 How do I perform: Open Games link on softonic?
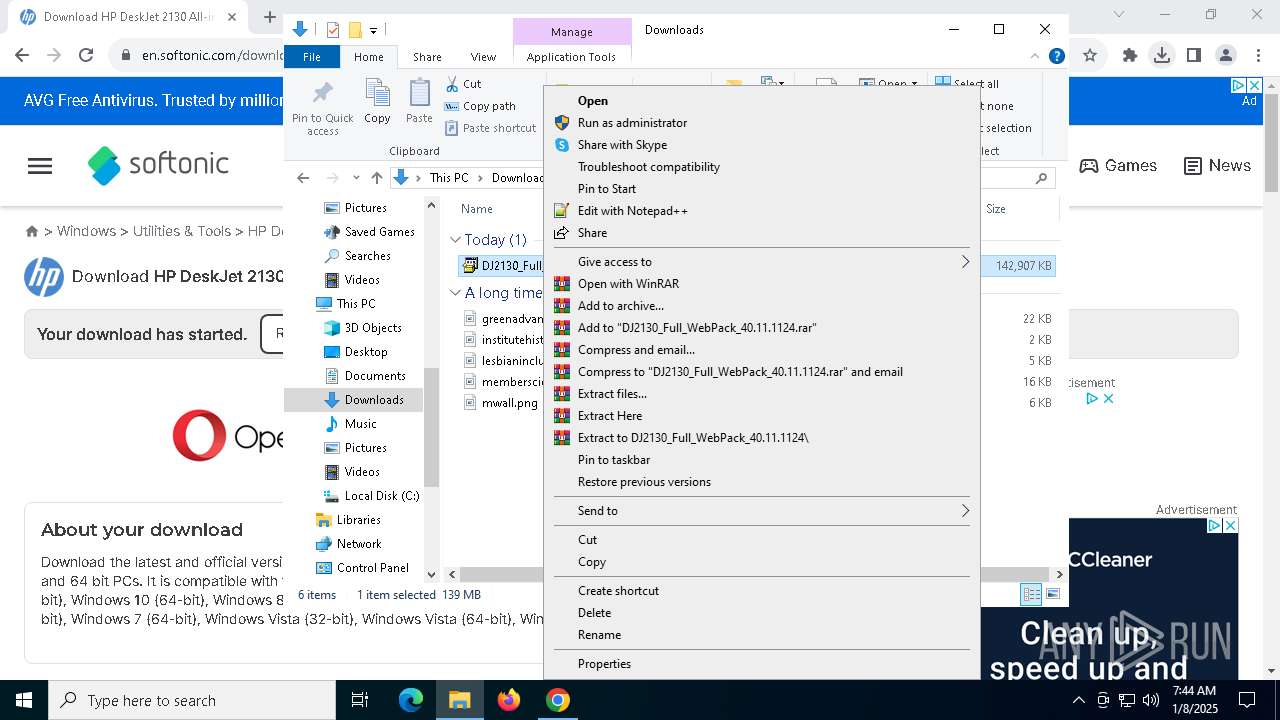(1118, 166)
